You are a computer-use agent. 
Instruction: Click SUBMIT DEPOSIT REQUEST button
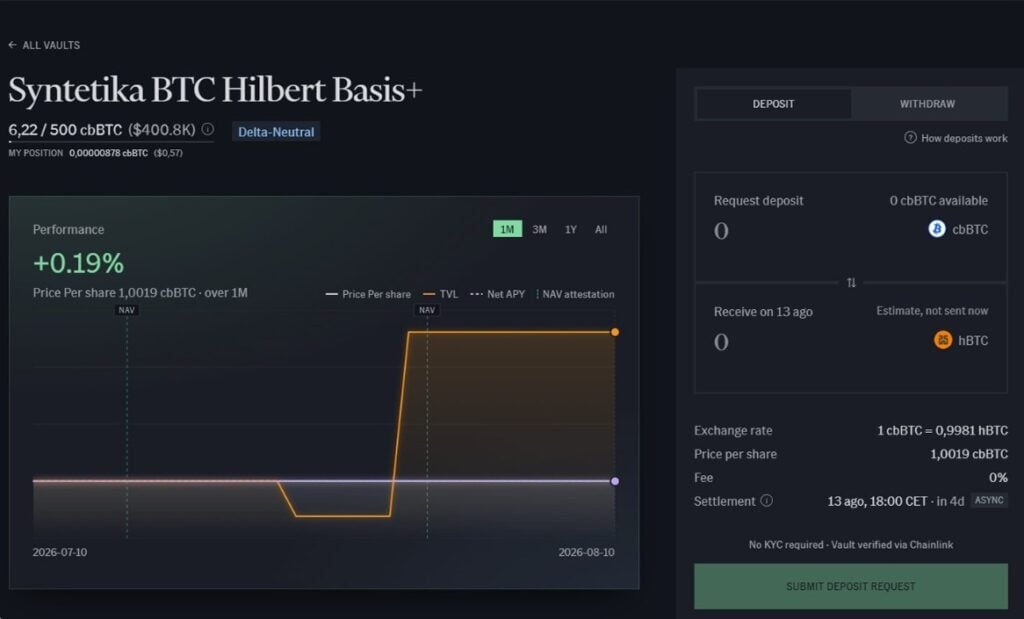tap(851, 586)
